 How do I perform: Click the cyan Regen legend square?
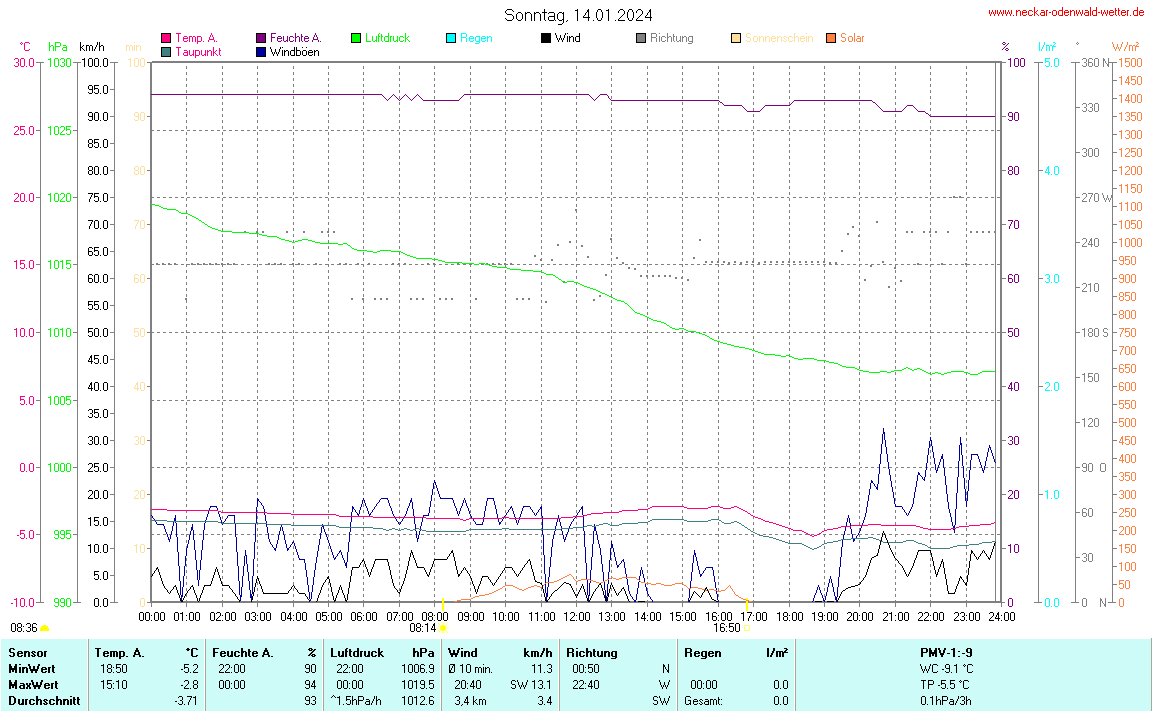(451, 38)
